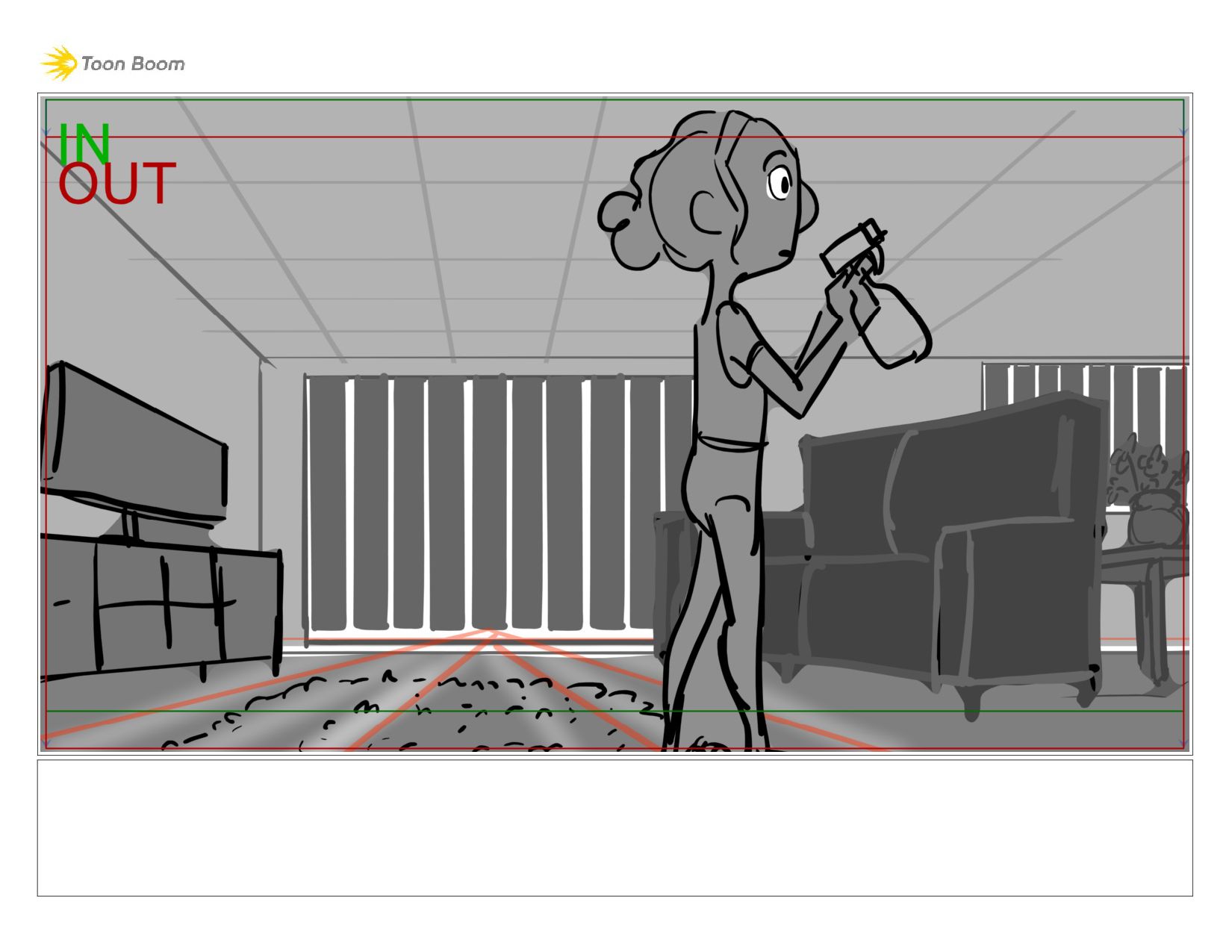Select the storyboard panel drawing

click(615, 424)
